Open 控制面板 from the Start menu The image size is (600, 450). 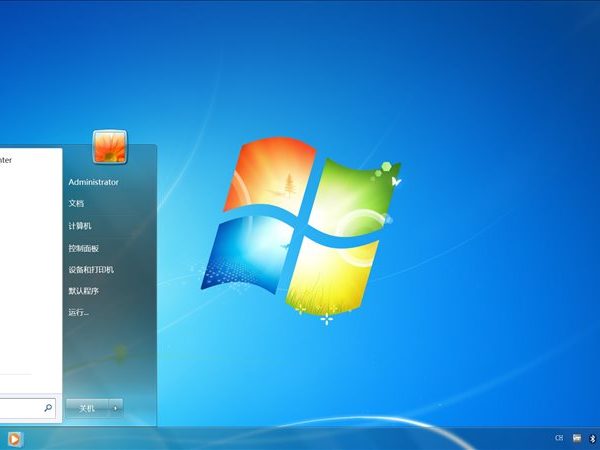(x=83, y=248)
